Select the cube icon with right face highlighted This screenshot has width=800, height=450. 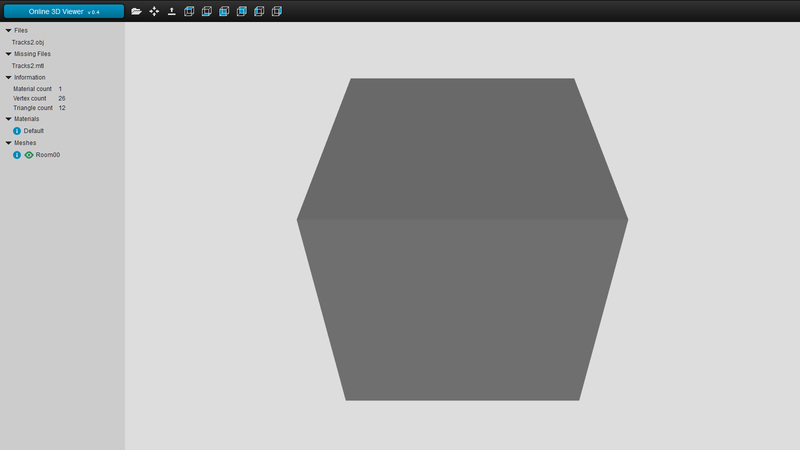point(277,11)
